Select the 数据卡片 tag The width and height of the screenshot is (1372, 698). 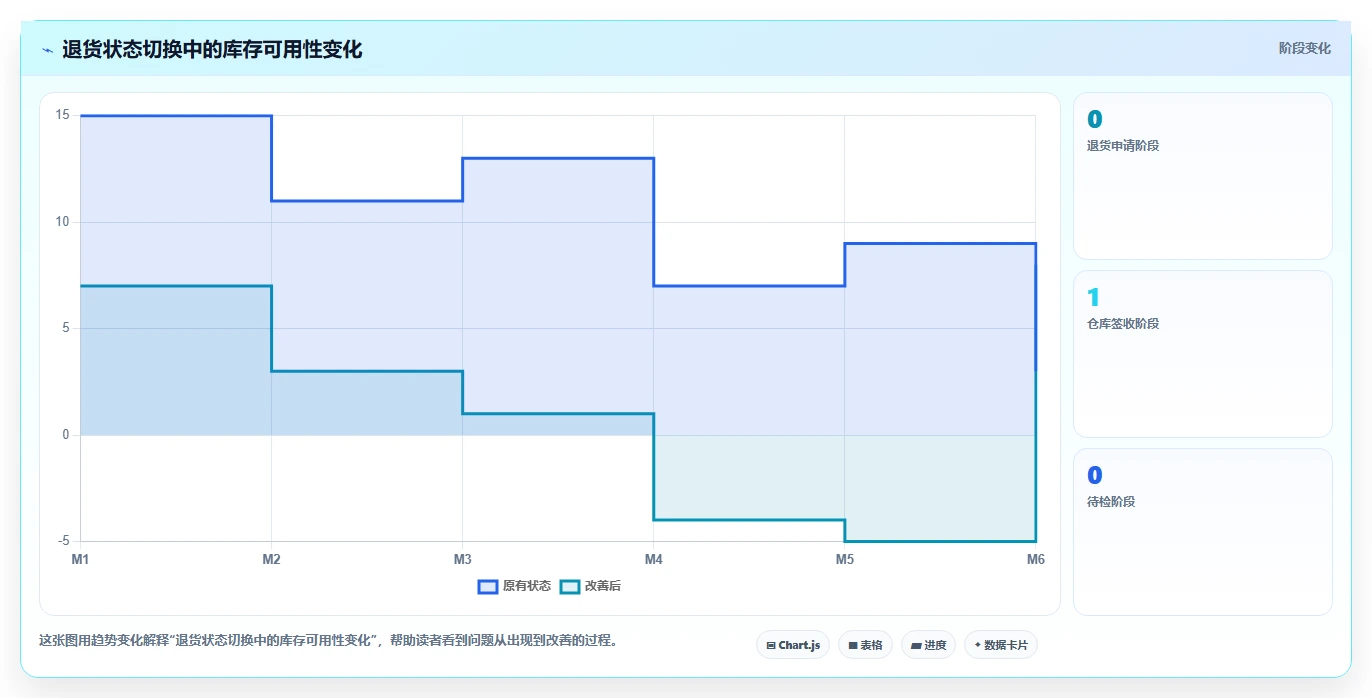1000,645
